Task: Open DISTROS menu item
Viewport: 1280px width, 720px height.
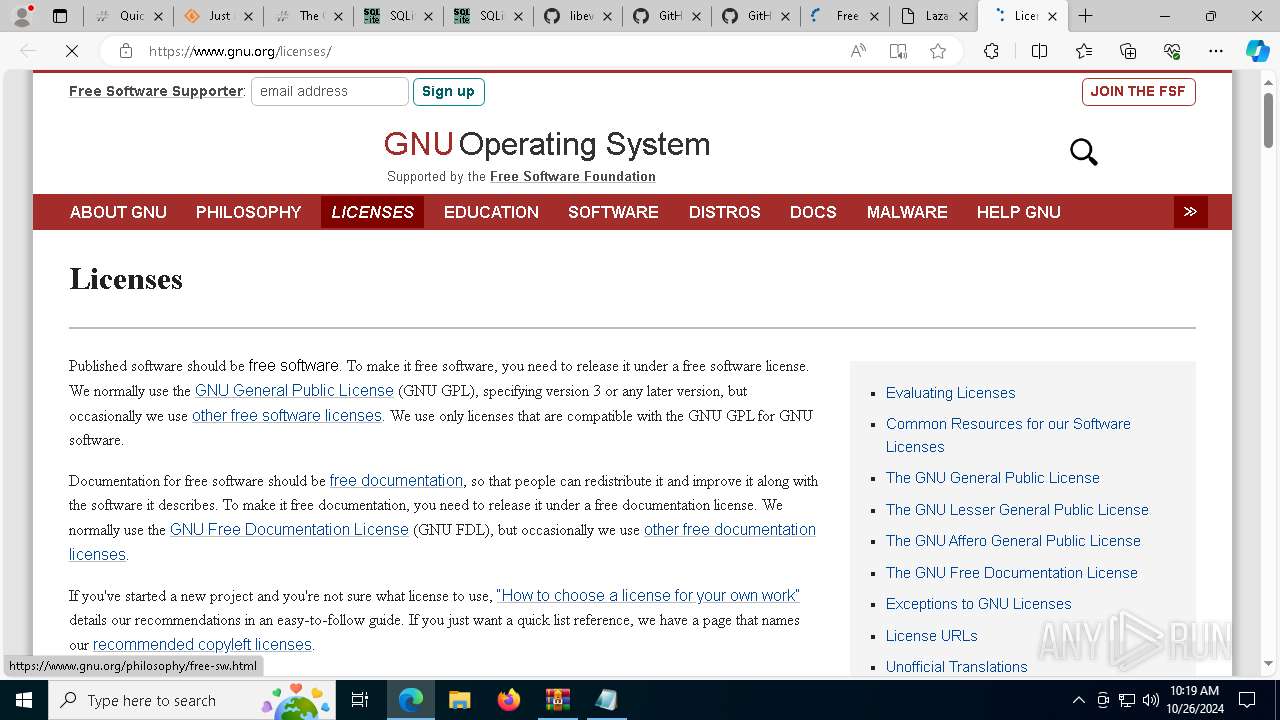Action: click(724, 212)
